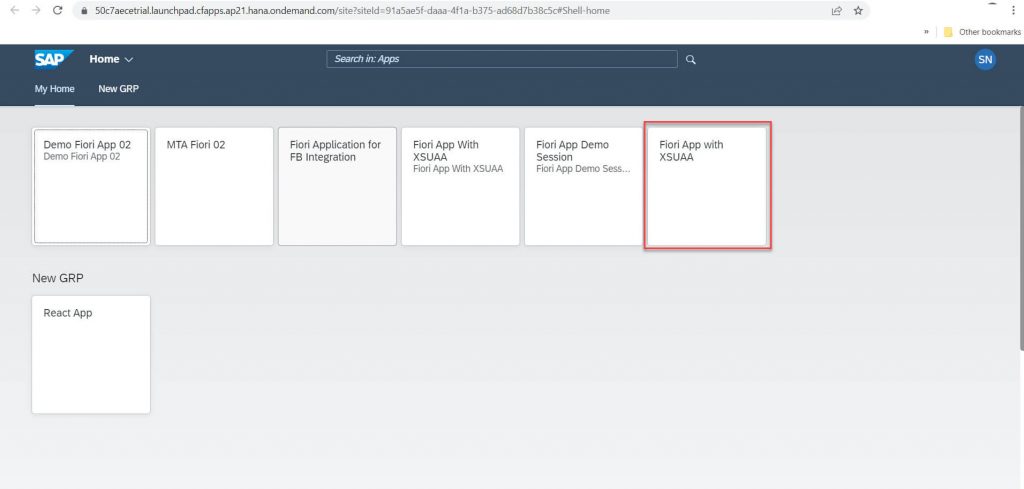Click the search magnifier icon
This screenshot has height=489, width=1024.
[691, 59]
